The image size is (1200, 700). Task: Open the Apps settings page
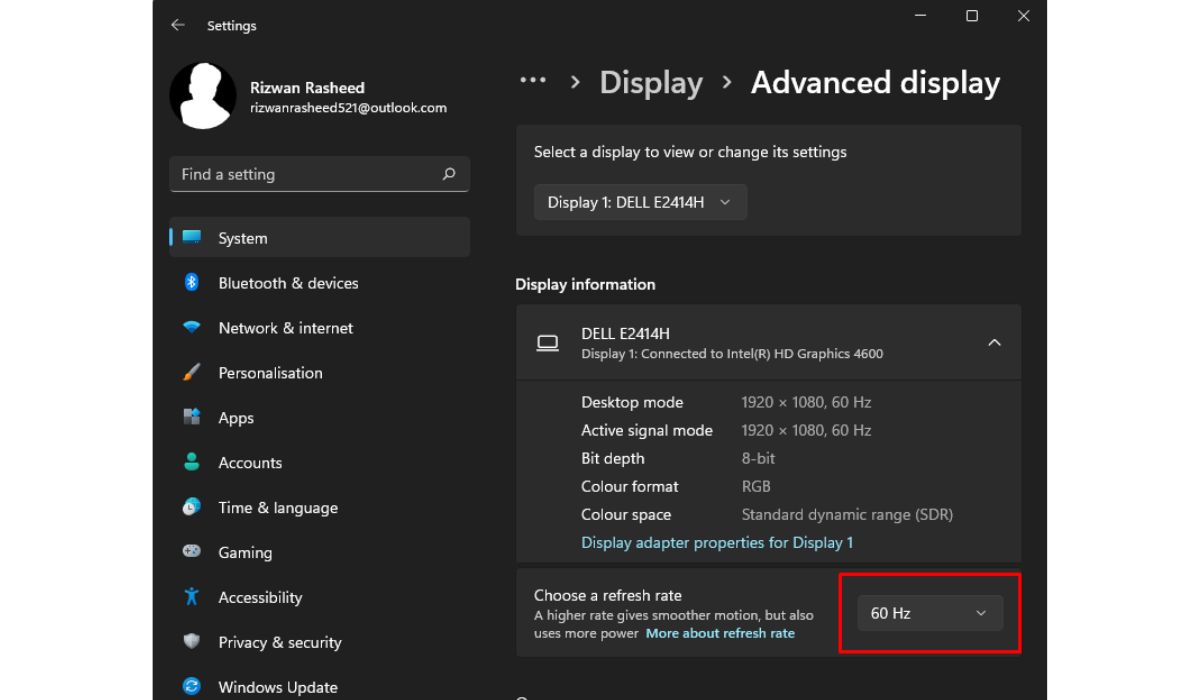320,418
